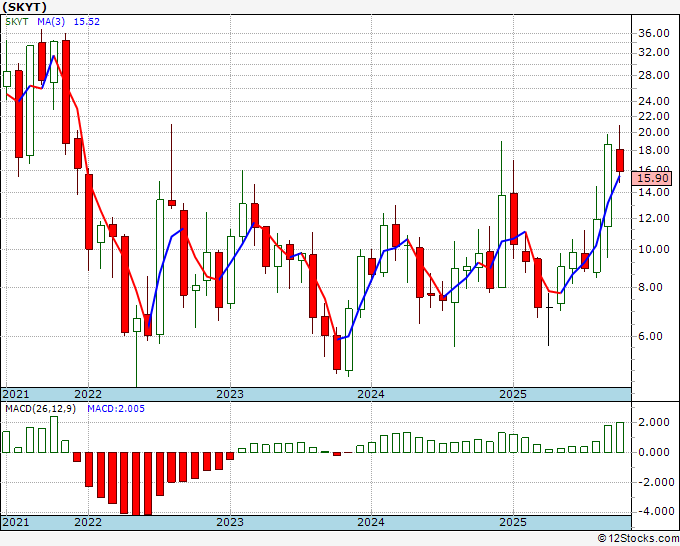This screenshot has height=546, width=680.
Task: Click the ©12Stocks.com attribution link
Action: pos(638,539)
